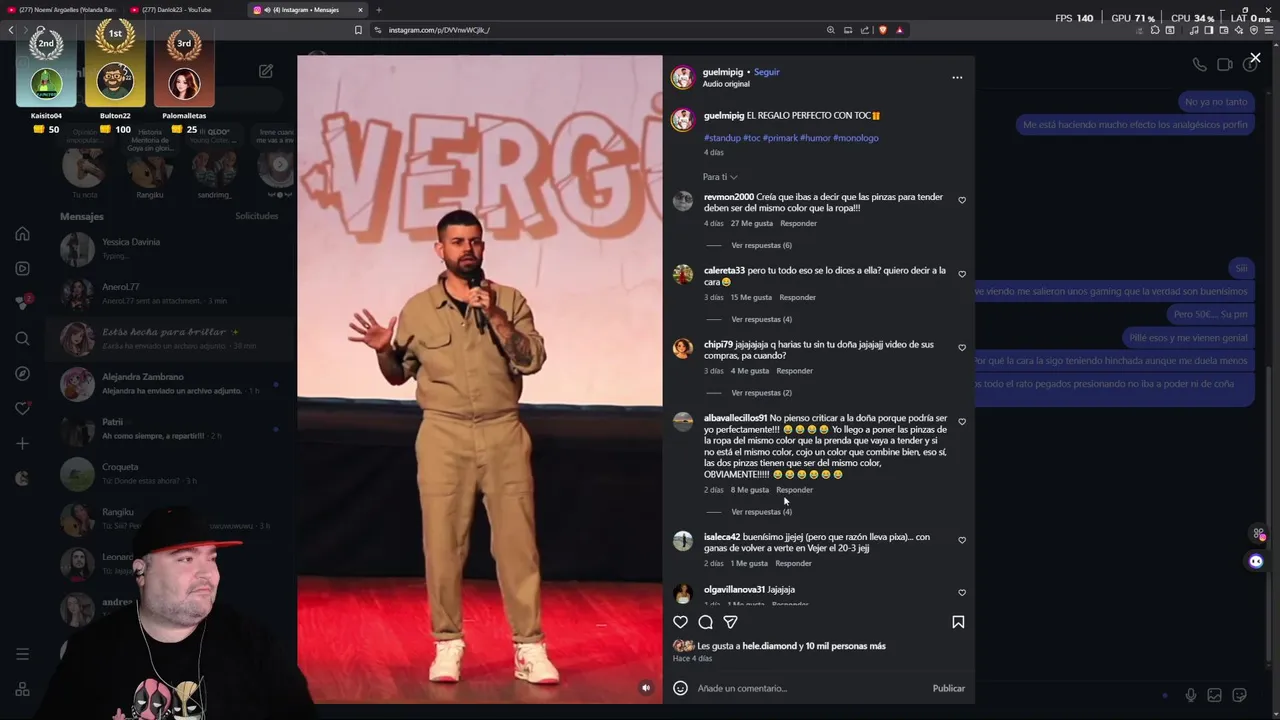The height and width of the screenshot is (720, 1280).
Task: Open the emoji picker in comment box
Action: tap(680, 688)
